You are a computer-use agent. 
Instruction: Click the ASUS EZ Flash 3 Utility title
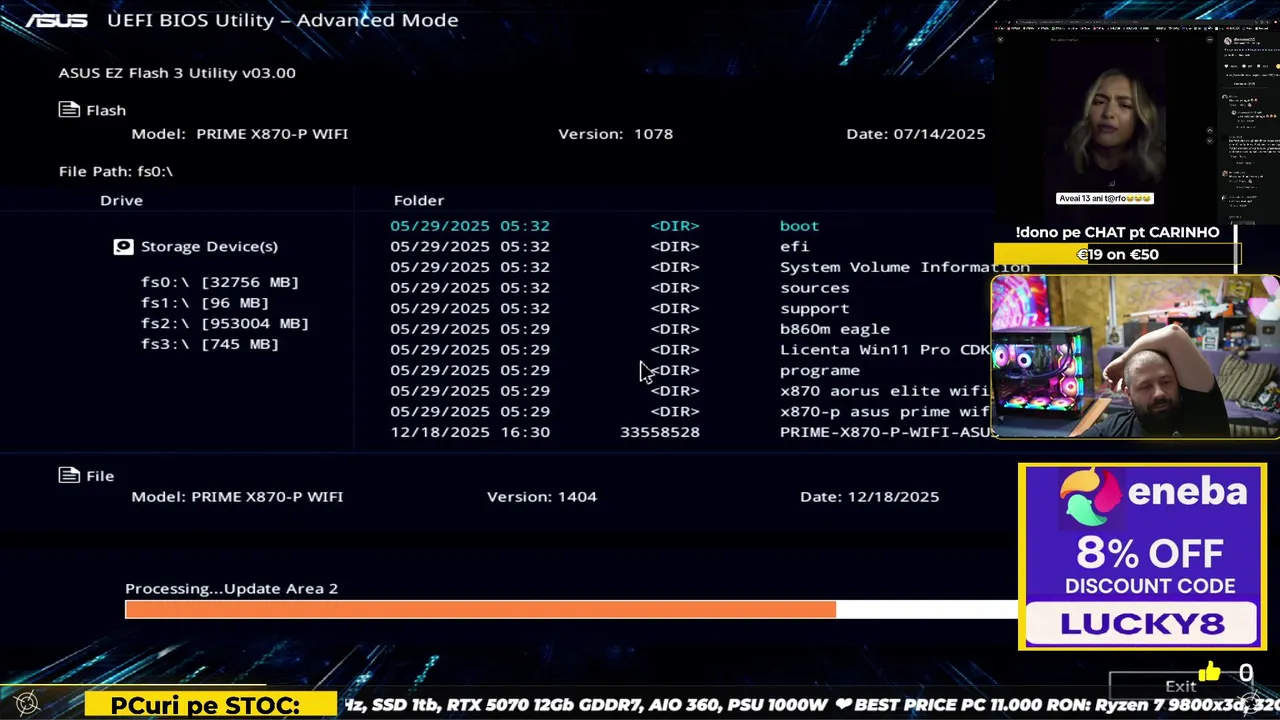pos(177,73)
